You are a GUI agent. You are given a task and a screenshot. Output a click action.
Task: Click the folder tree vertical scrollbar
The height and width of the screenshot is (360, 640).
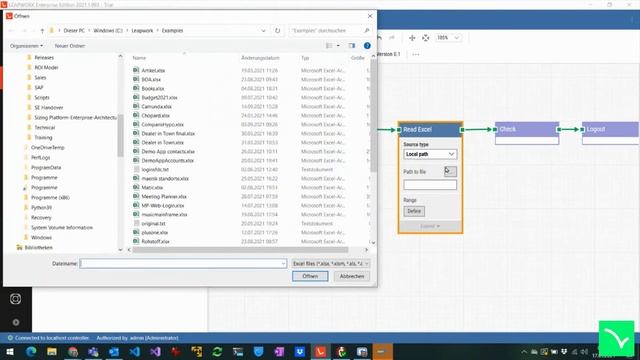point(120,136)
